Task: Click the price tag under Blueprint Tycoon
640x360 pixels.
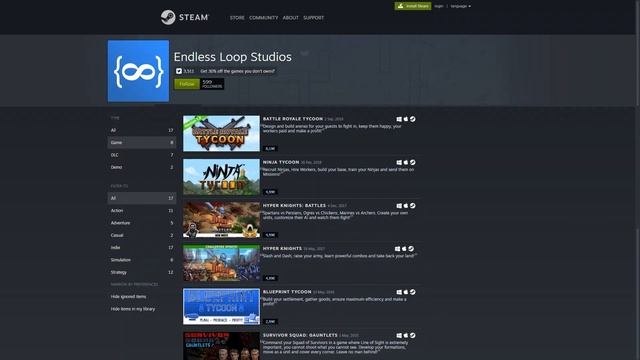Action: (270, 322)
